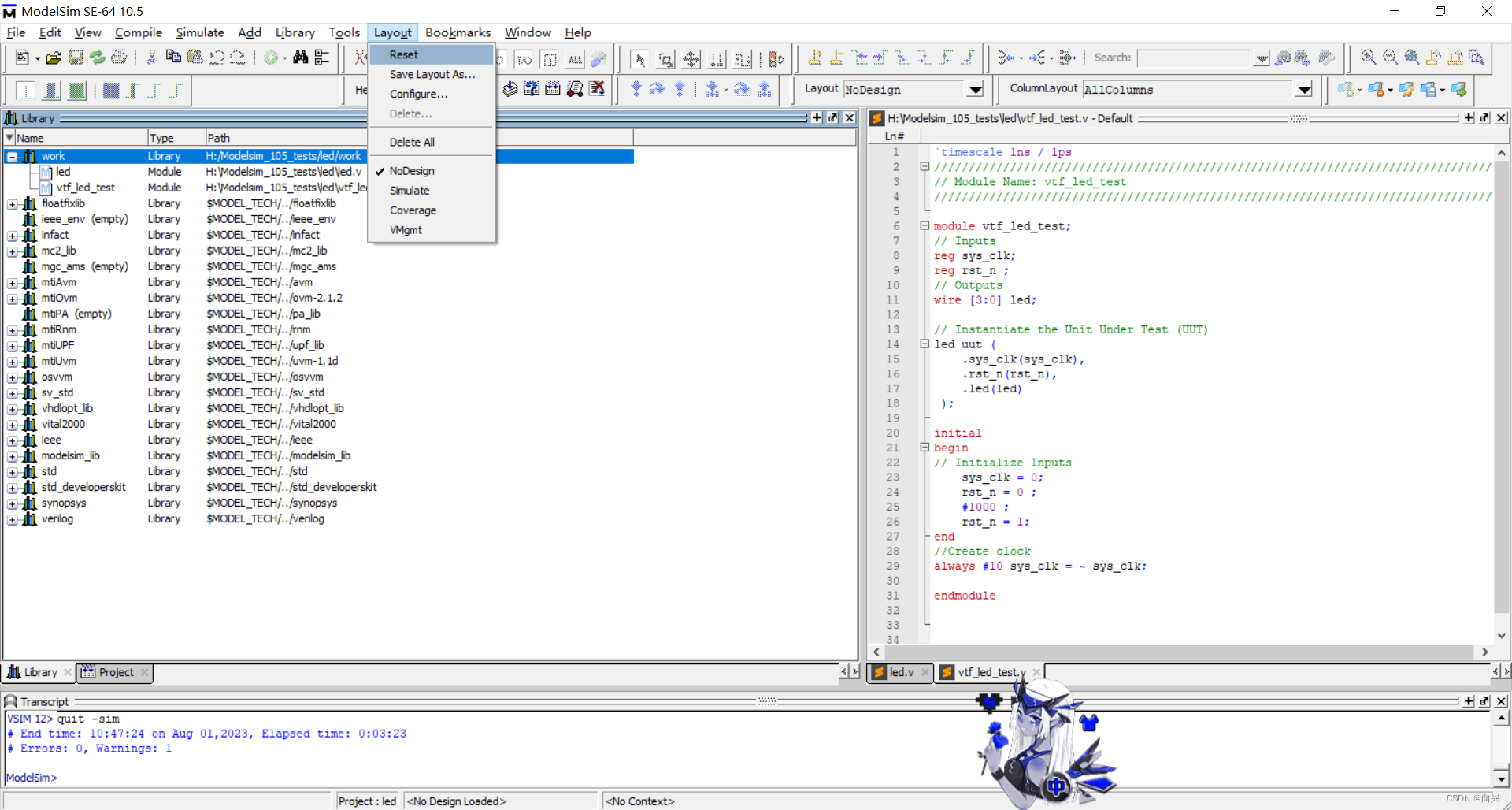Screen dimensions: 1512x810
Task: Click the Redo arrow icon
Action: pos(237,58)
